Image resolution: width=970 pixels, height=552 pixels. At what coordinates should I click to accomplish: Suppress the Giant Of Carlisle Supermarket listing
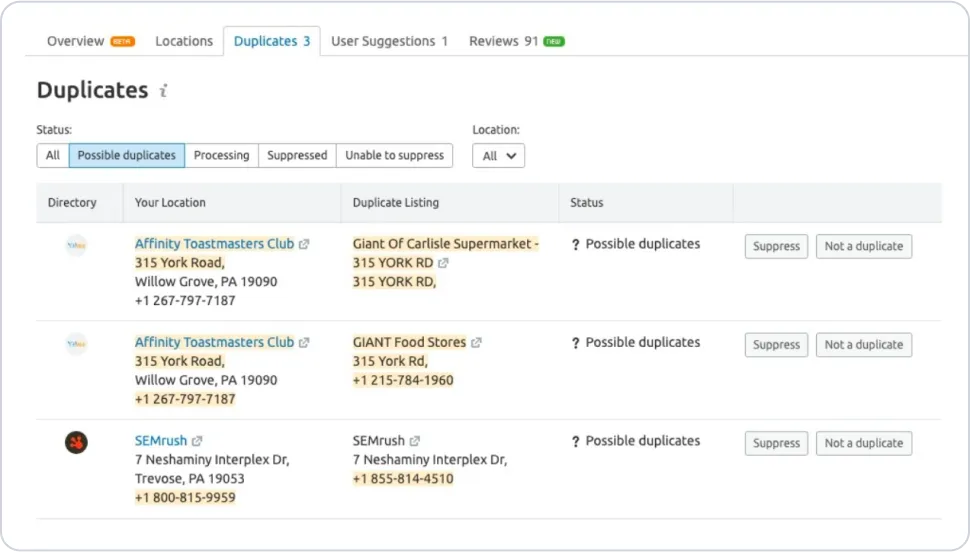776,246
